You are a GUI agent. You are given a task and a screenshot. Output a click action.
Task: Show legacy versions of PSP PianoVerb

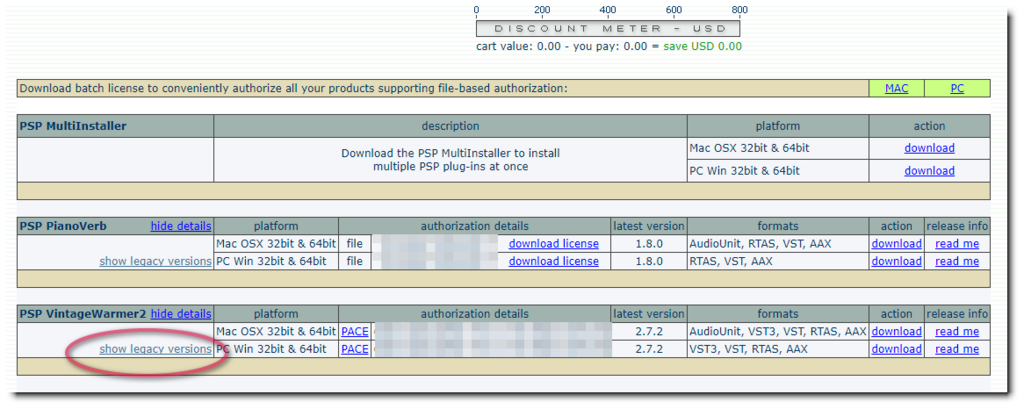click(155, 261)
